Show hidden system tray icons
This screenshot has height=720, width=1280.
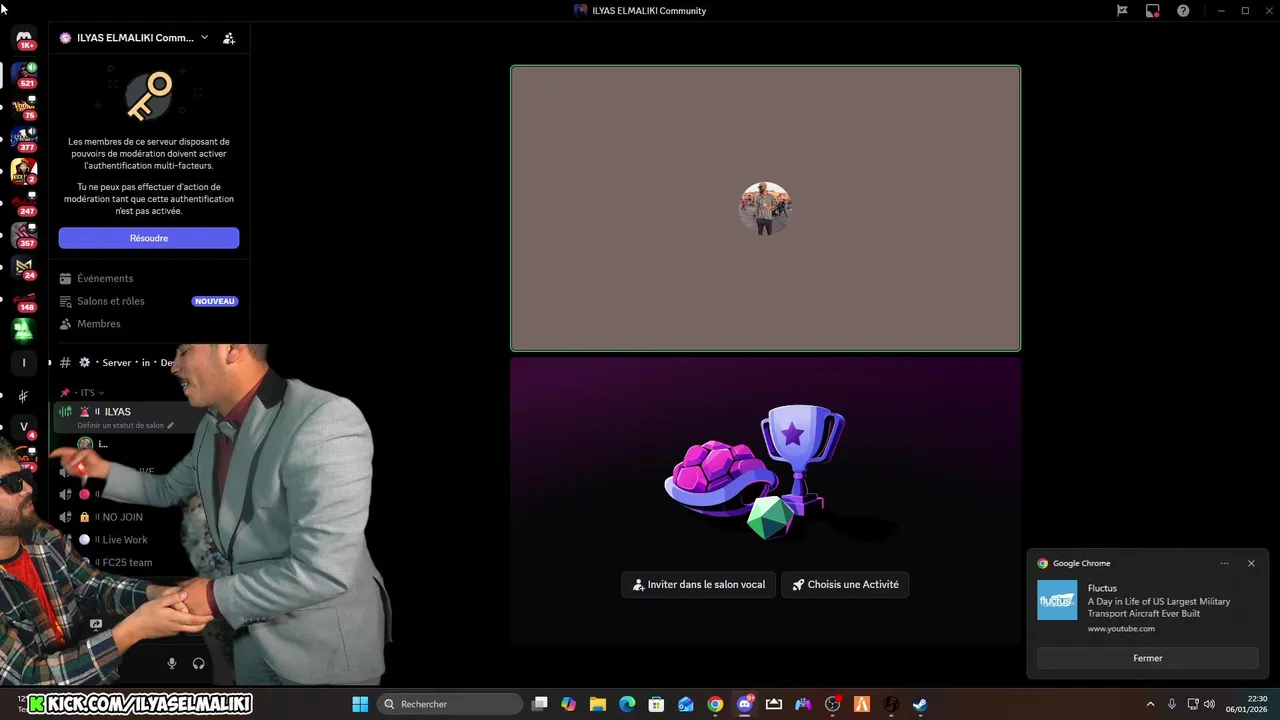[1150, 704]
